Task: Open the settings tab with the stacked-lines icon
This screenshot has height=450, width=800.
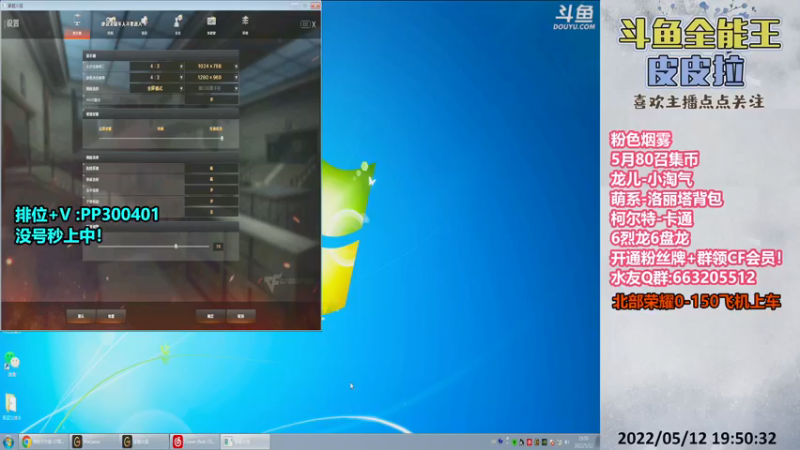Action: 245,25
